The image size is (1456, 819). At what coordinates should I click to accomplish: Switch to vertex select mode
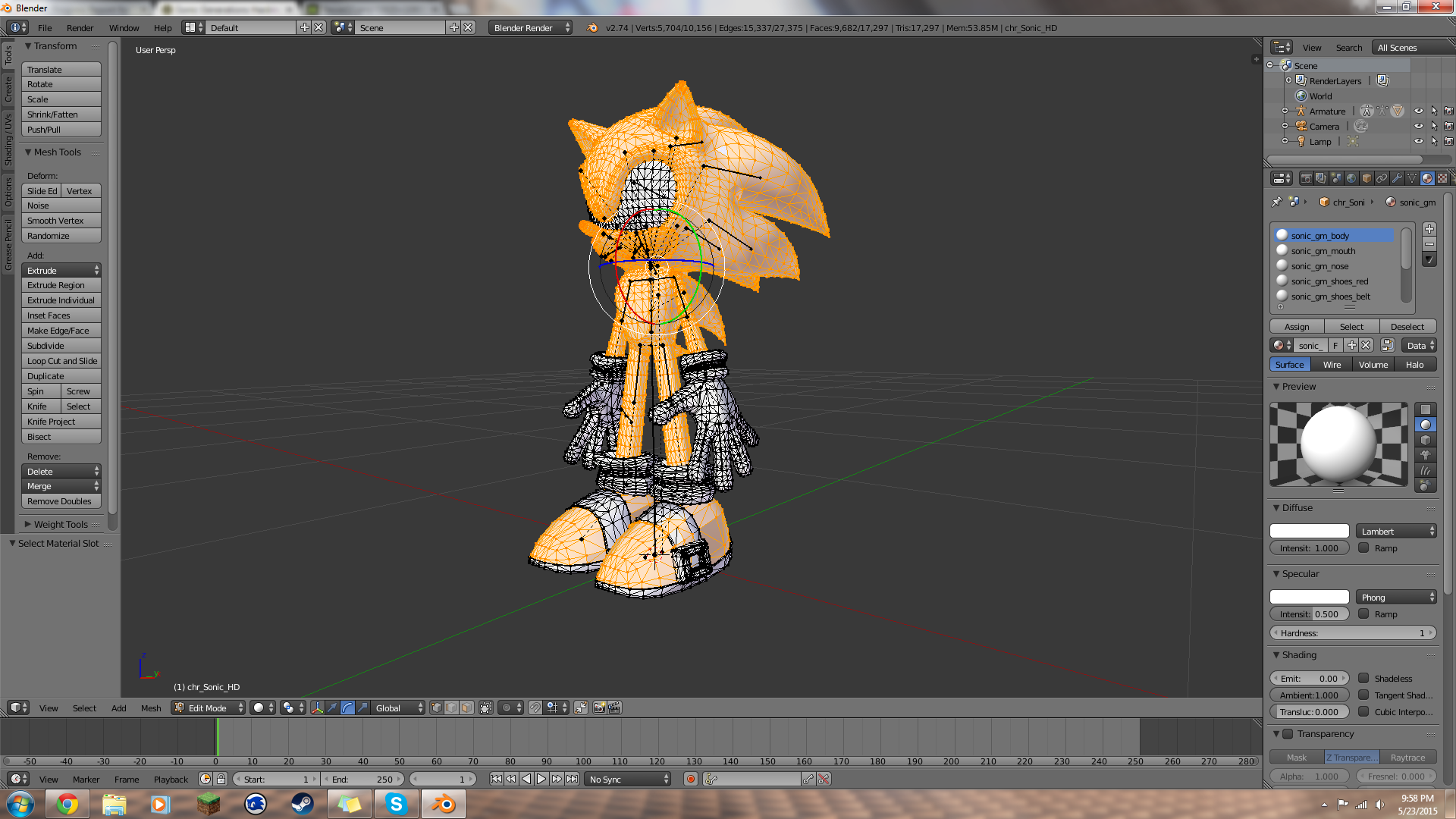tap(437, 708)
